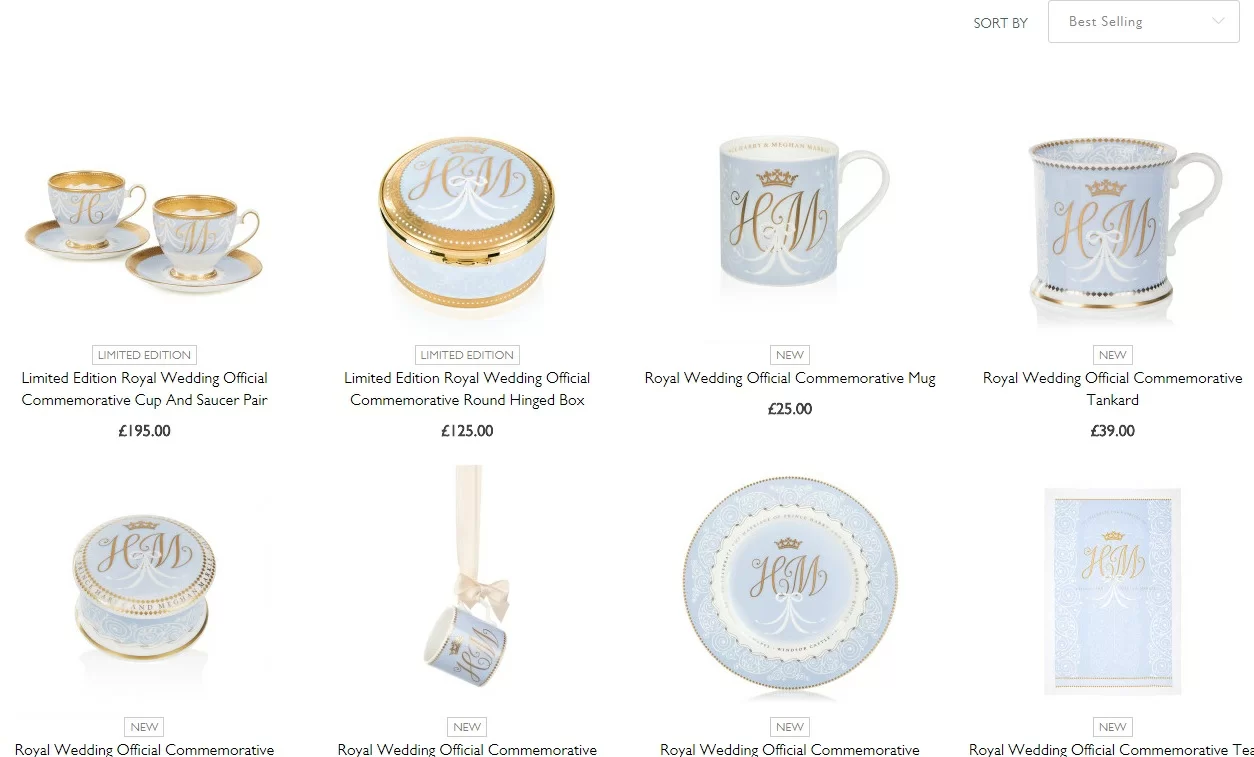Click the NEW badge above Tankard title

click(x=1113, y=355)
